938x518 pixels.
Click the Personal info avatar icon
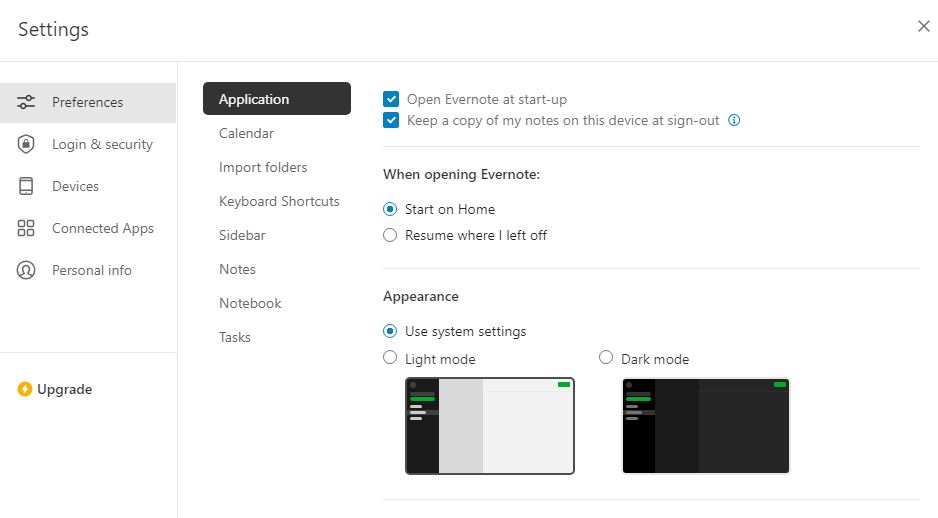(x=26, y=270)
